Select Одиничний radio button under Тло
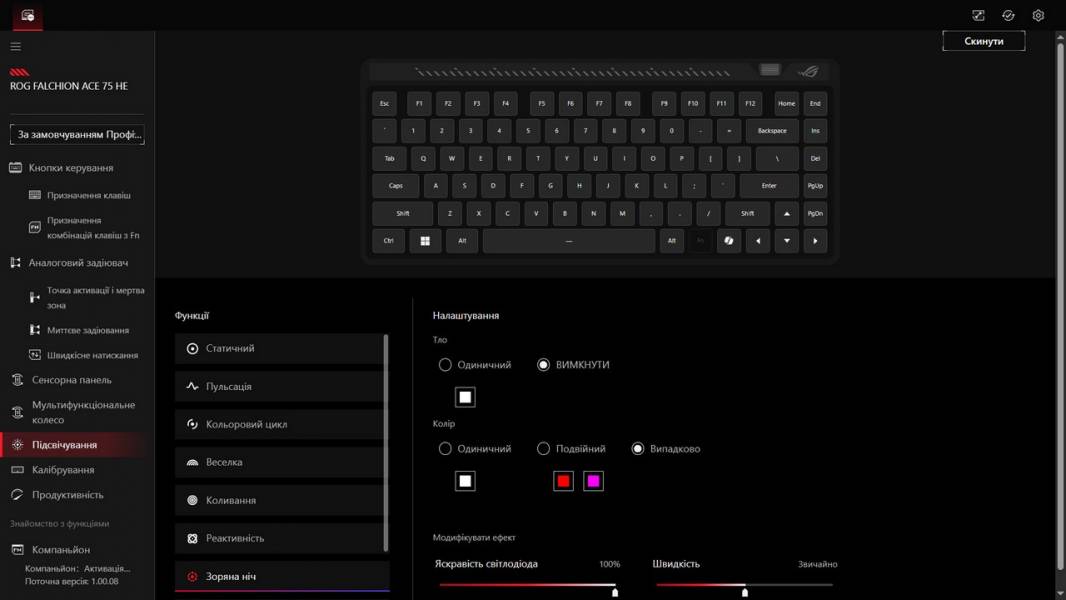Image resolution: width=1066 pixels, height=600 pixels. (445, 365)
